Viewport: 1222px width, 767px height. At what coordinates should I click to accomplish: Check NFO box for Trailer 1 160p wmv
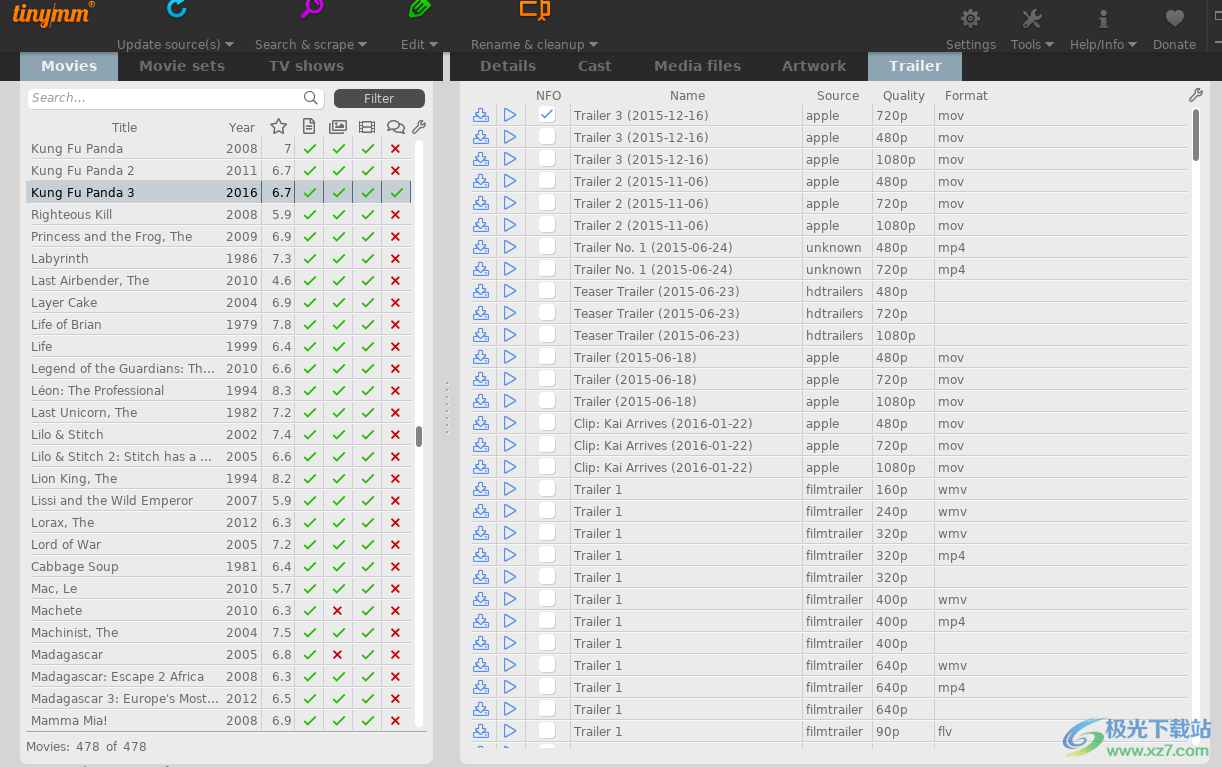[x=547, y=489]
